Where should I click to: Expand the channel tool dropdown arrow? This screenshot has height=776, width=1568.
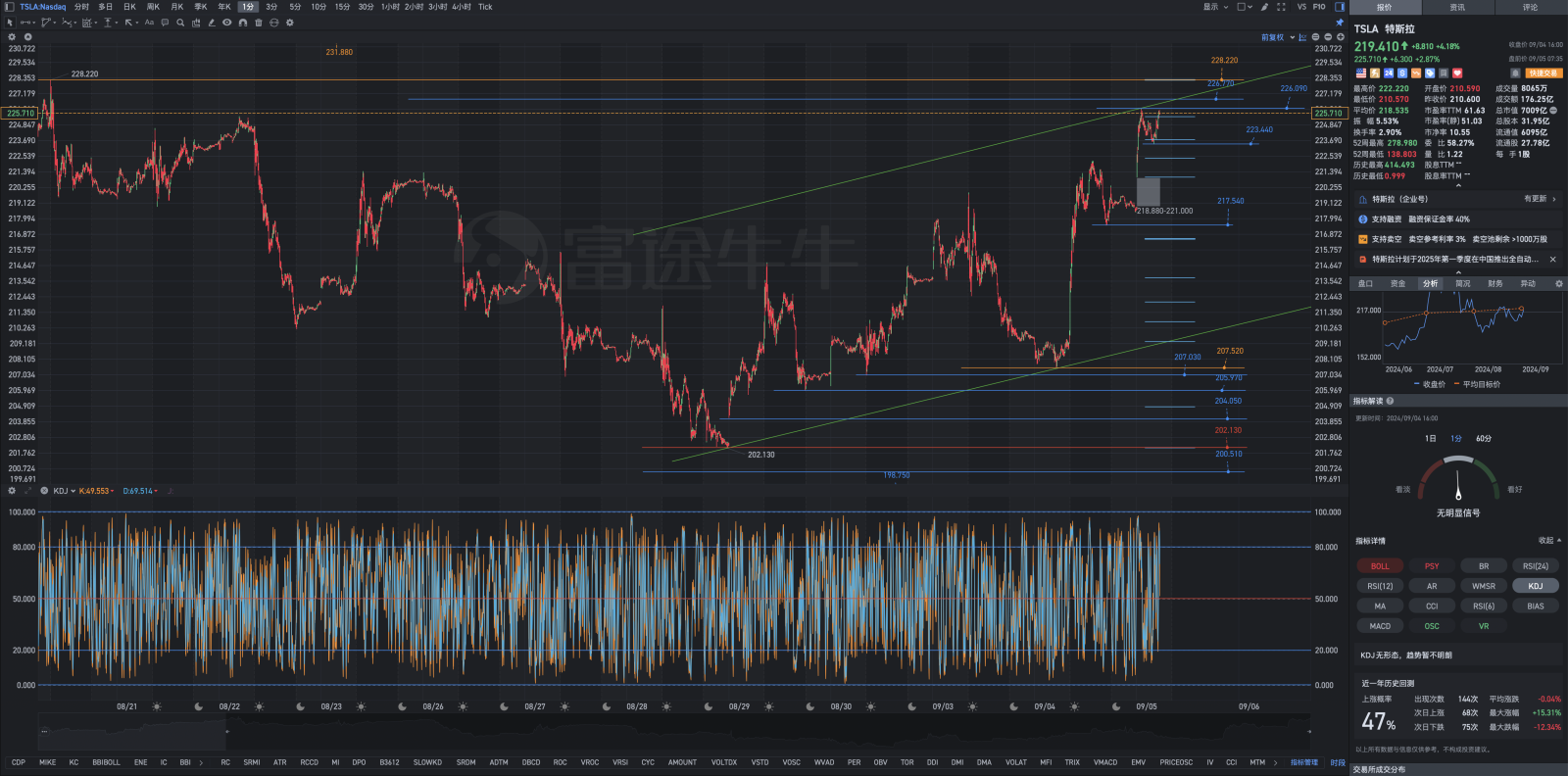point(55,23)
